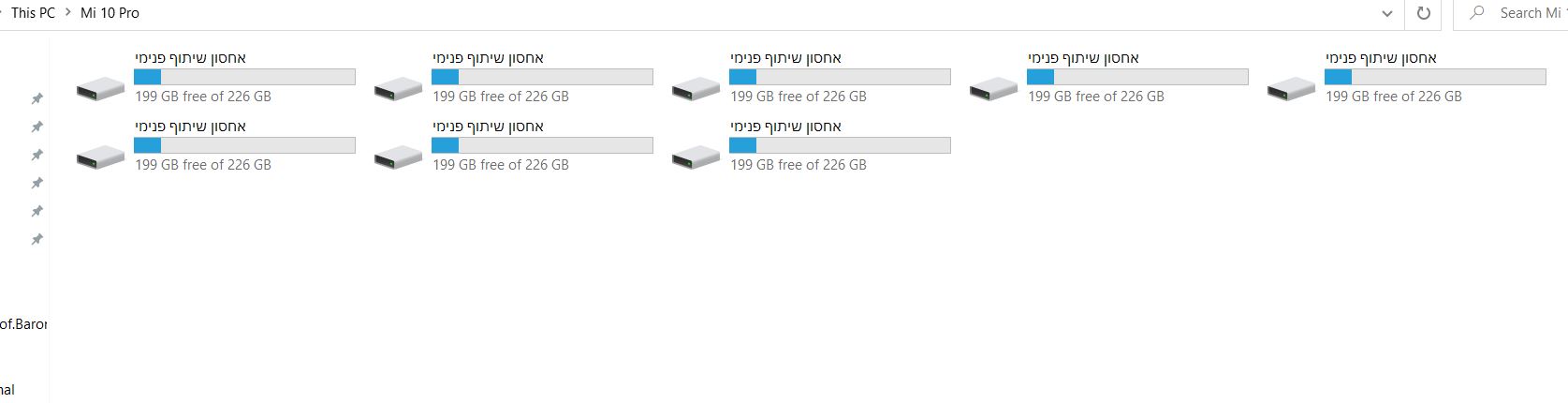Image resolution: width=1568 pixels, height=403 pixels.
Task: Select the third drive icon in bottom row
Action: coord(696,157)
